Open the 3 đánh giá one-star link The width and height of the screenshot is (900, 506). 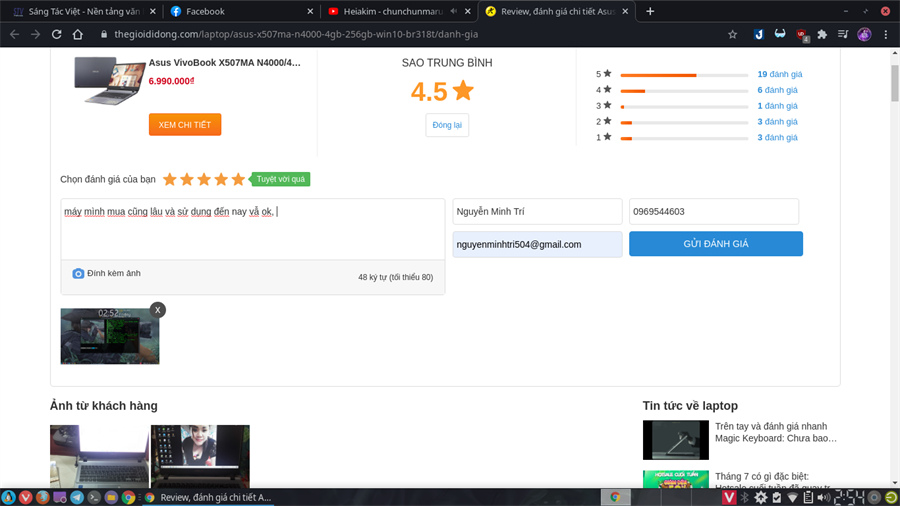(x=777, y=137)
